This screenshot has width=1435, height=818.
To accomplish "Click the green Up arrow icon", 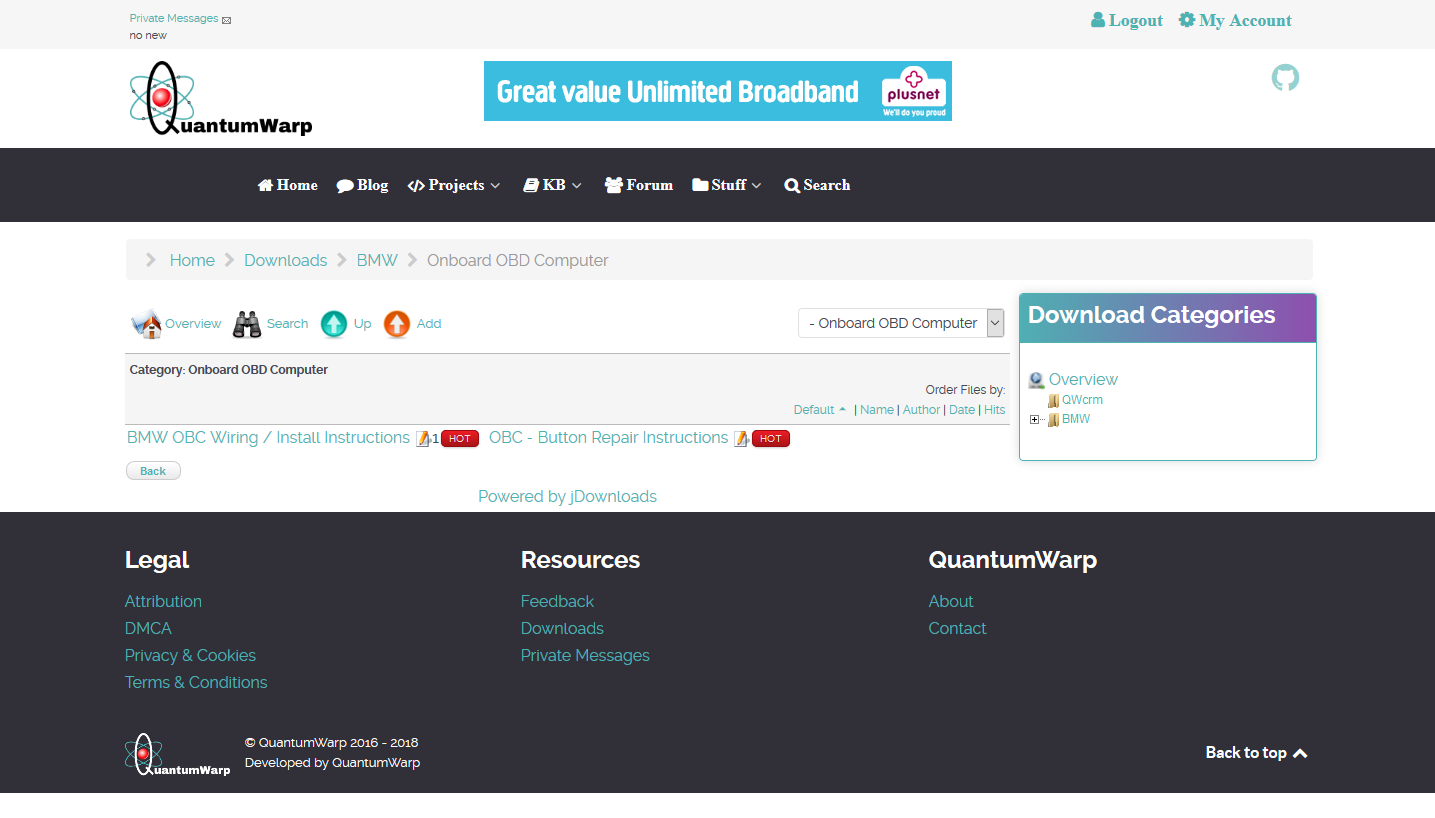I will point(334,324).
